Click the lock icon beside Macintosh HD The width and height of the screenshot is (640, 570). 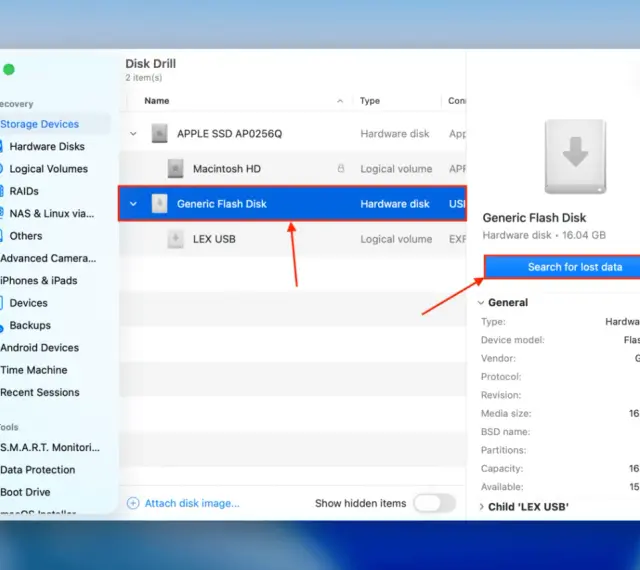point(341,168)
